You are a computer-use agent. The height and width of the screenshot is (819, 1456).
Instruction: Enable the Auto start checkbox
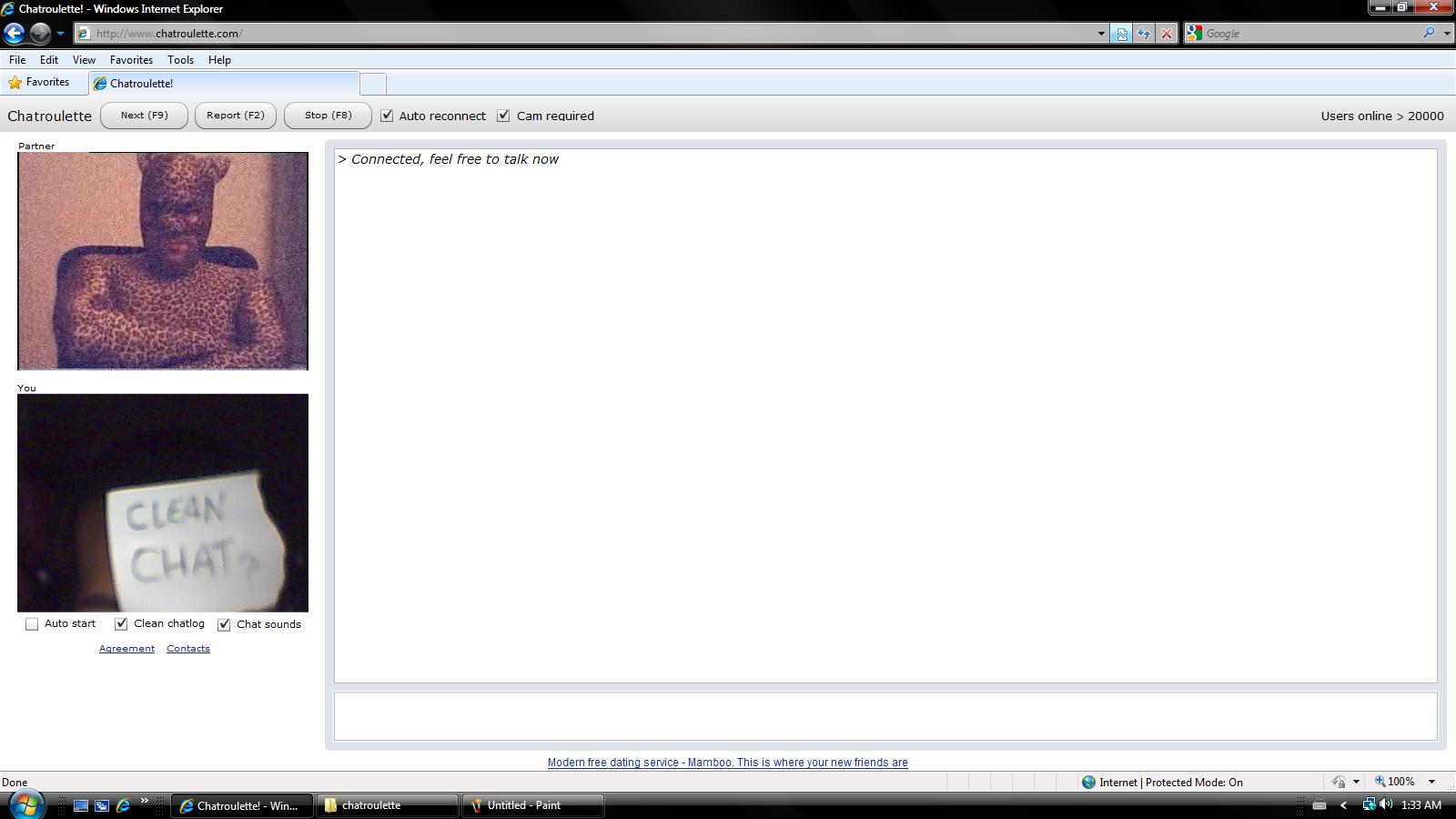[x=32, y=624]
